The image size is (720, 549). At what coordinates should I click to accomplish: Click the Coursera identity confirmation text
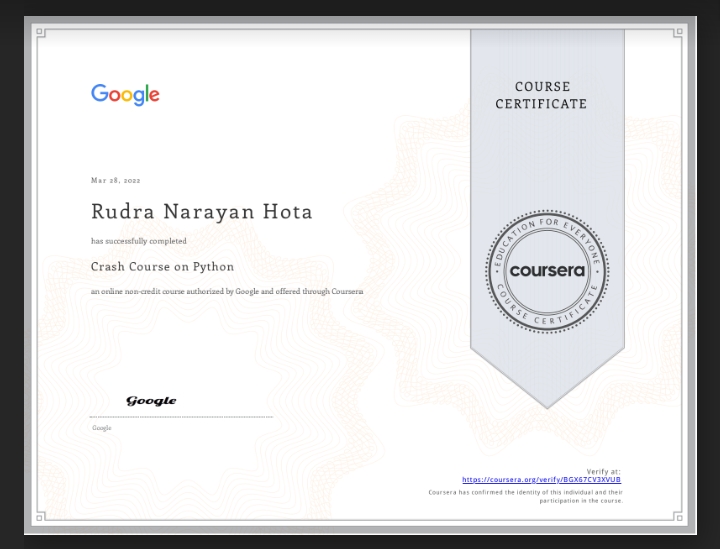[x=525, y=496]
